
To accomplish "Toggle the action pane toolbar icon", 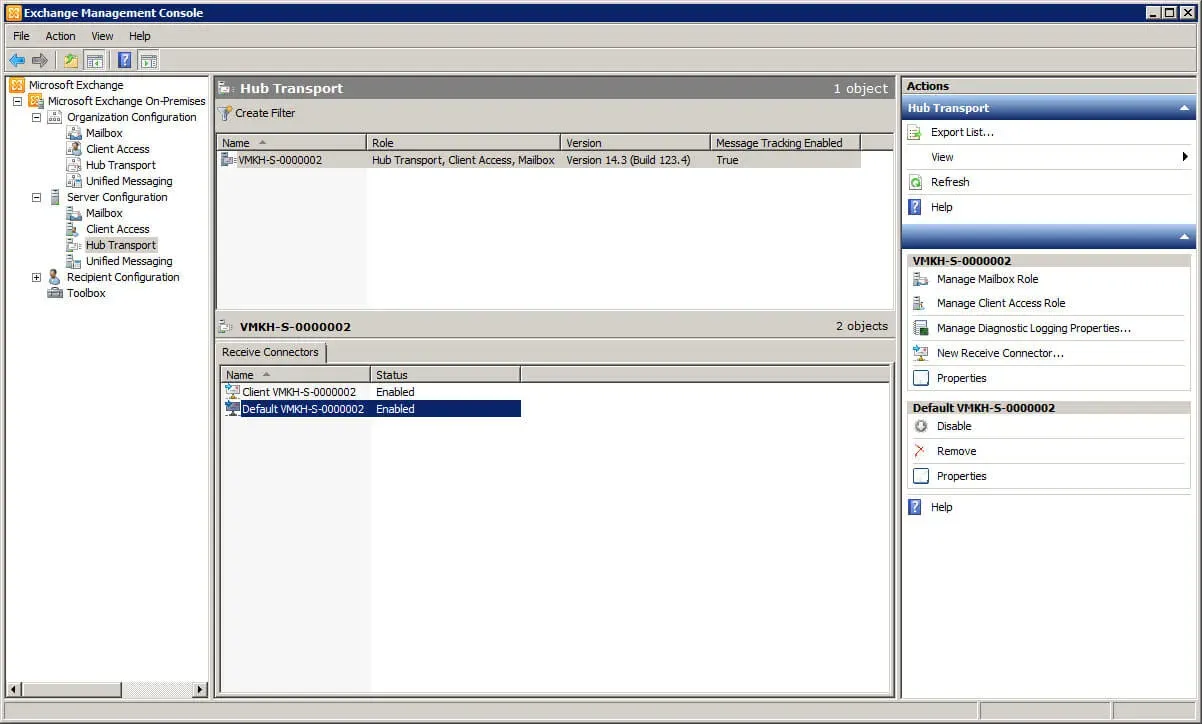I will point(148,60).
